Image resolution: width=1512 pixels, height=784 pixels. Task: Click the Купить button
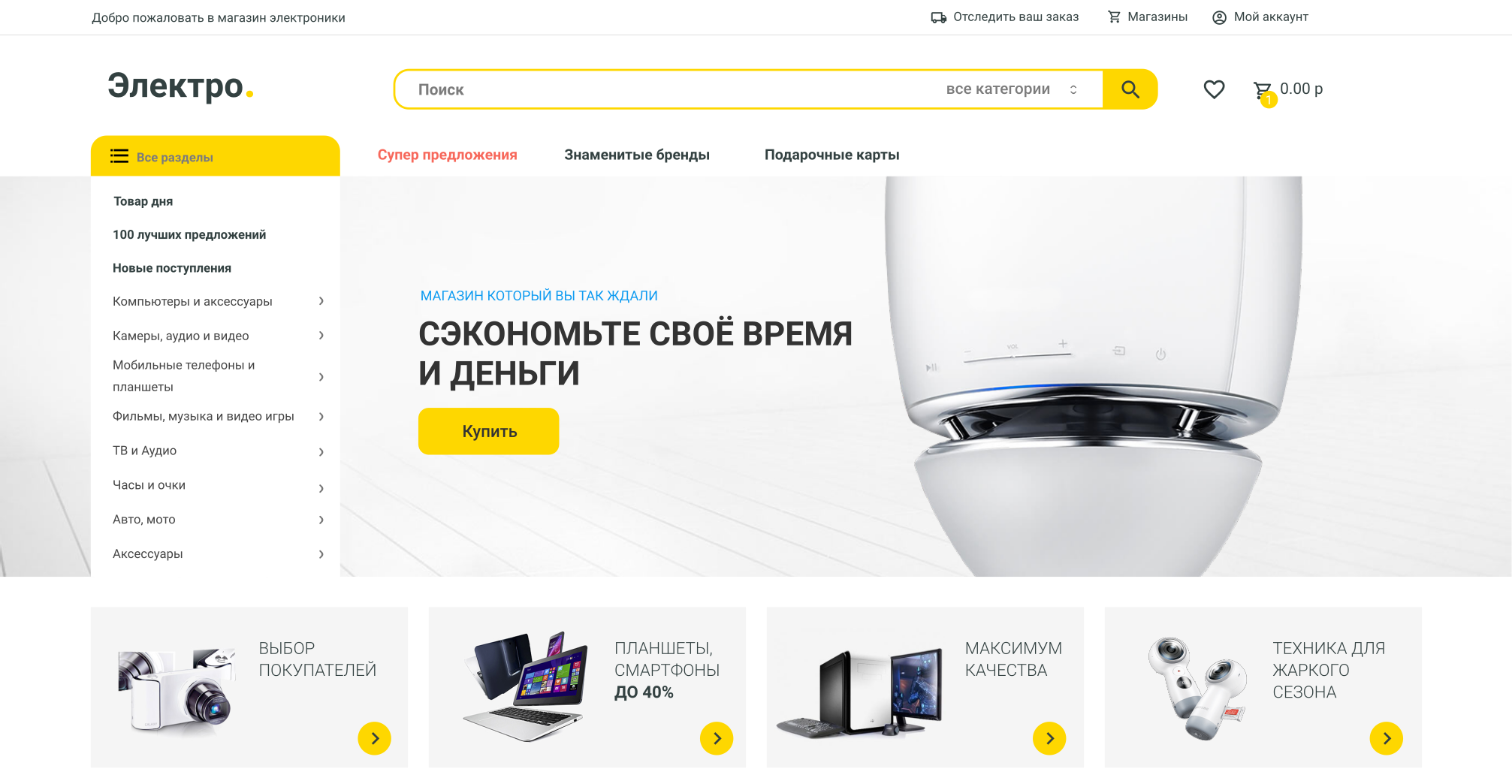click(489, 431)
